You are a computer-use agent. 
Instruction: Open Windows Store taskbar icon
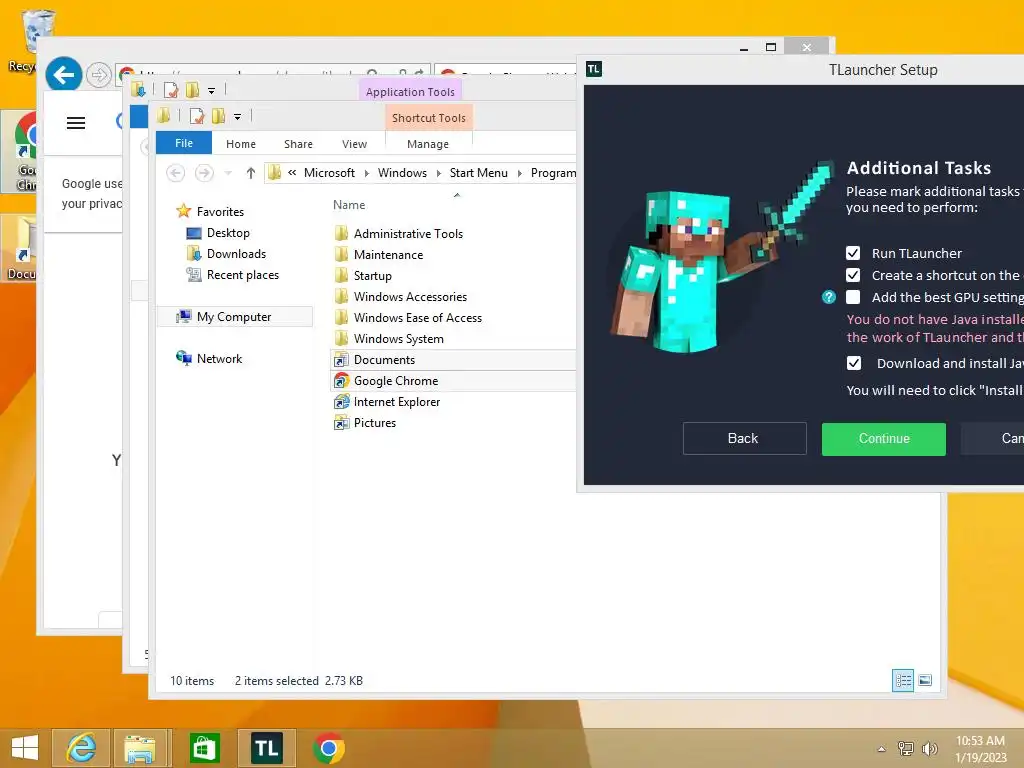click(x=204, y=748)
